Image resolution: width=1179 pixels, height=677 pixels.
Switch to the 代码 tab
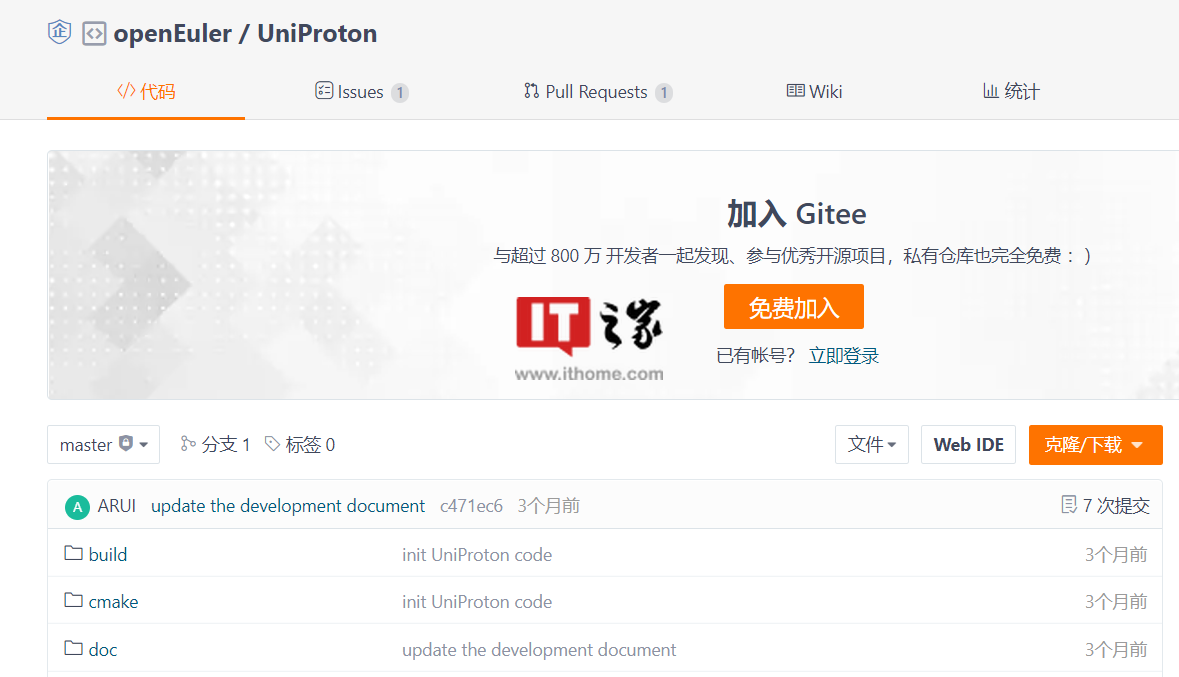tap(146, 92)
